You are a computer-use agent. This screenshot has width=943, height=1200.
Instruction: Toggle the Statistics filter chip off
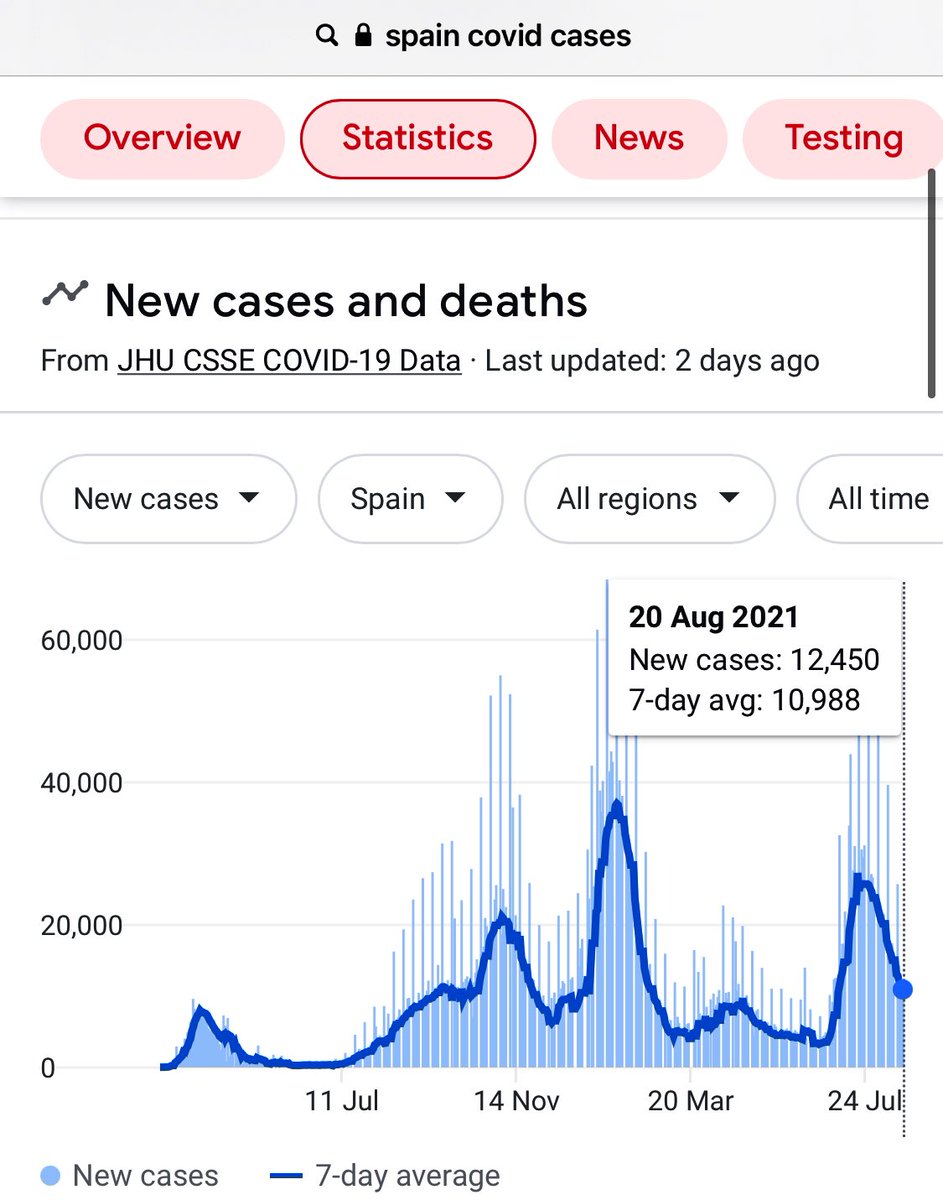[x=417, y=139]
